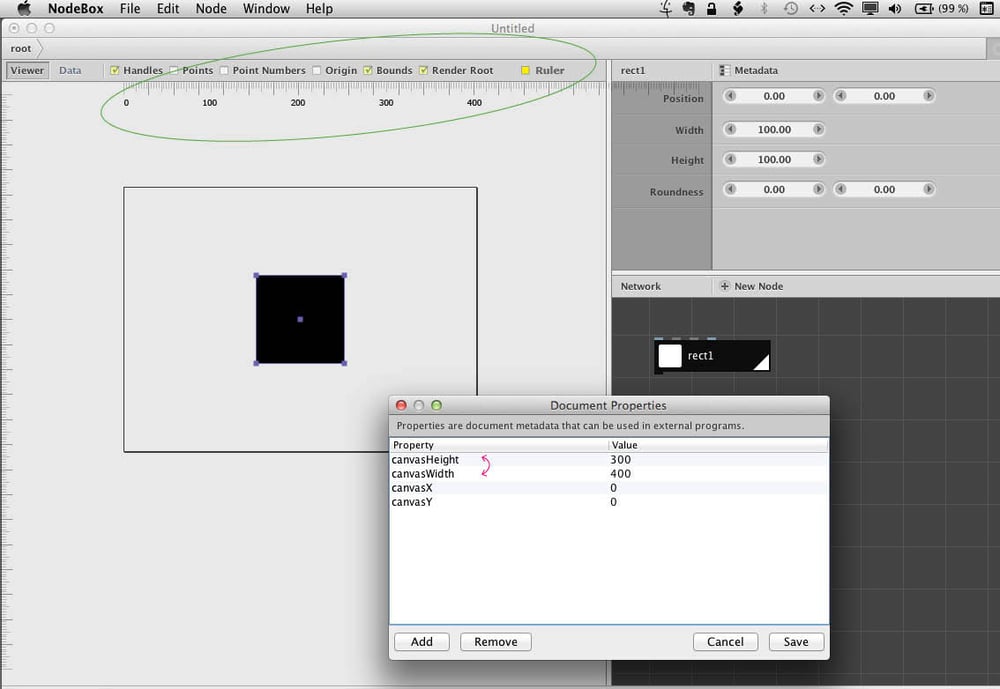The image size is (1000, 689).
Task: Decrease the Height value with the left arrow
Action: coord(731,159)
